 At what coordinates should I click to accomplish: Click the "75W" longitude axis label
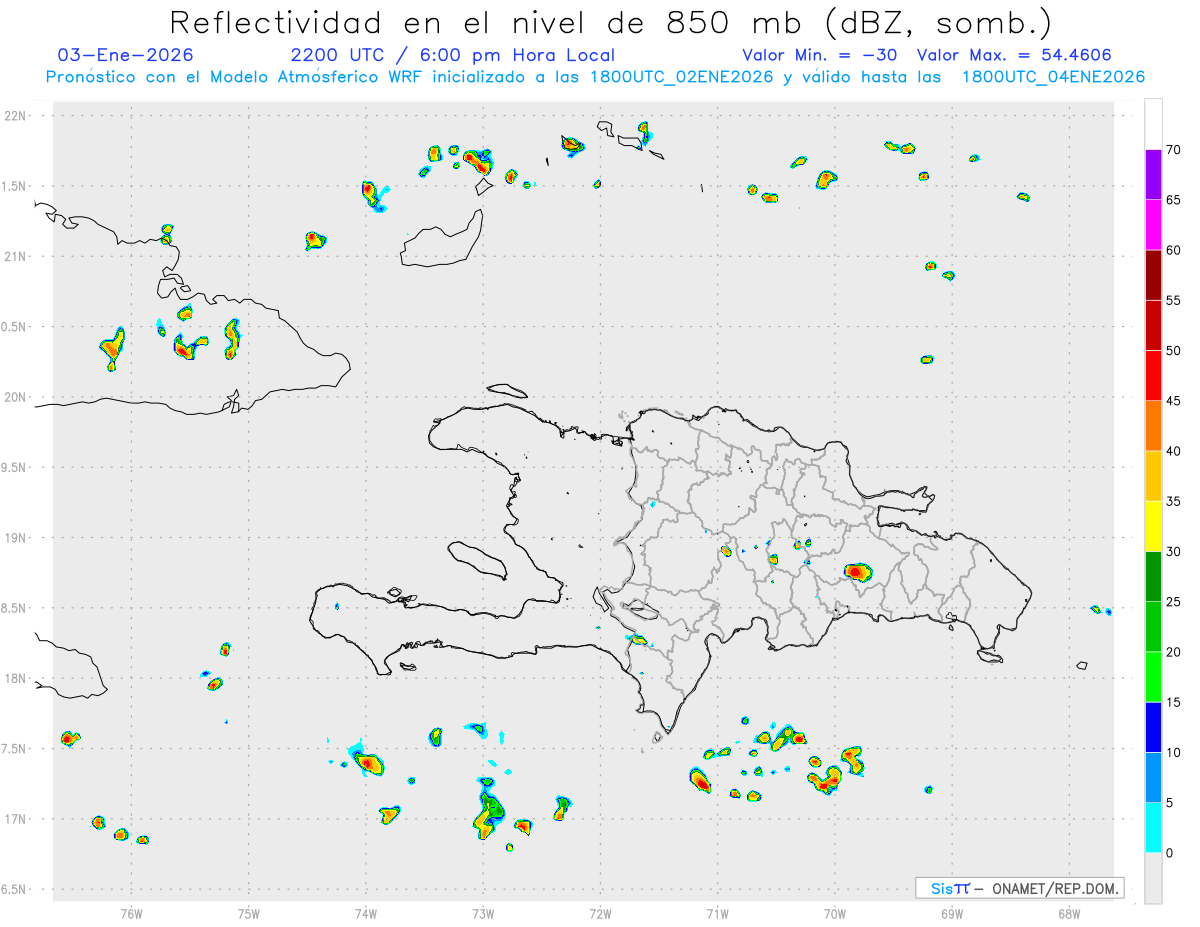pos(249,912)
